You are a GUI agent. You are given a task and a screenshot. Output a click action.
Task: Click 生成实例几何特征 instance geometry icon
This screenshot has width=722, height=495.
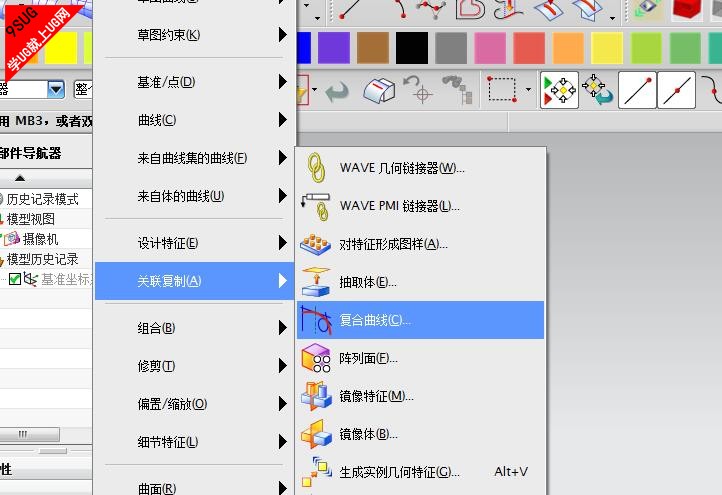tap(316, 472)
